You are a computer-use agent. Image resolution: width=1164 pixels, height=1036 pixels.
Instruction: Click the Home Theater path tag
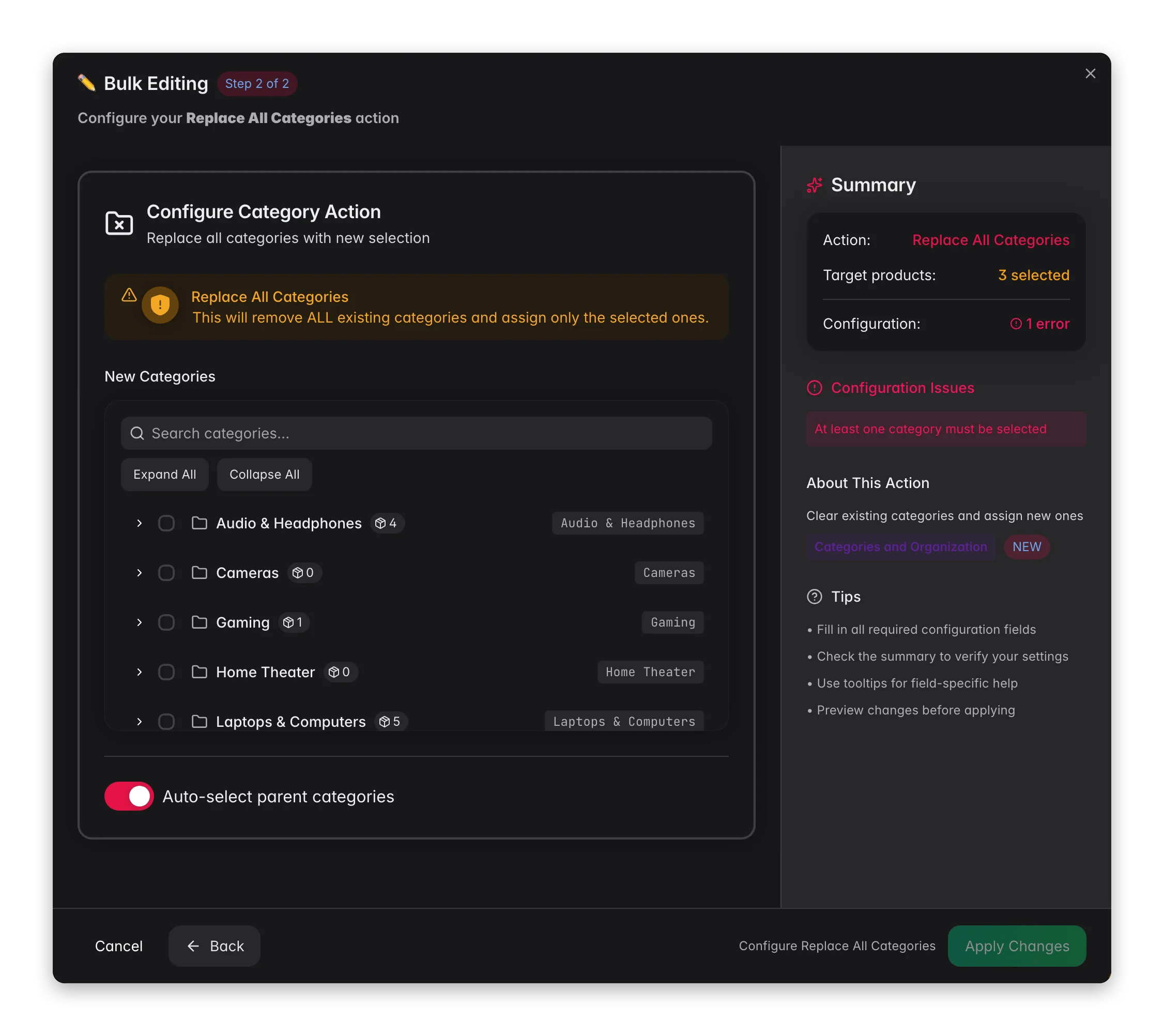pyautogui.click(x=650, y=672)
